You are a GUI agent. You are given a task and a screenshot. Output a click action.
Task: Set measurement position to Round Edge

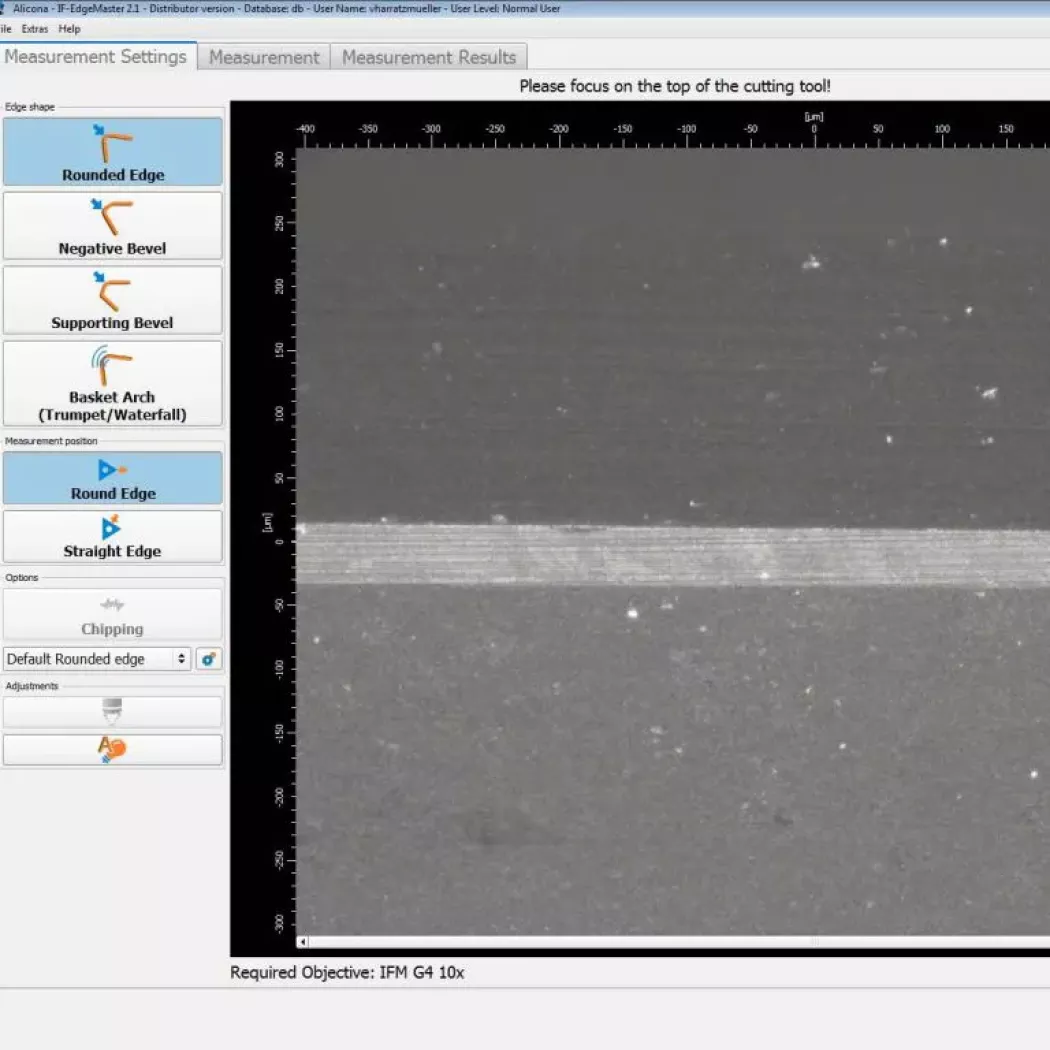pyautogui.click(x=112, y=478)
